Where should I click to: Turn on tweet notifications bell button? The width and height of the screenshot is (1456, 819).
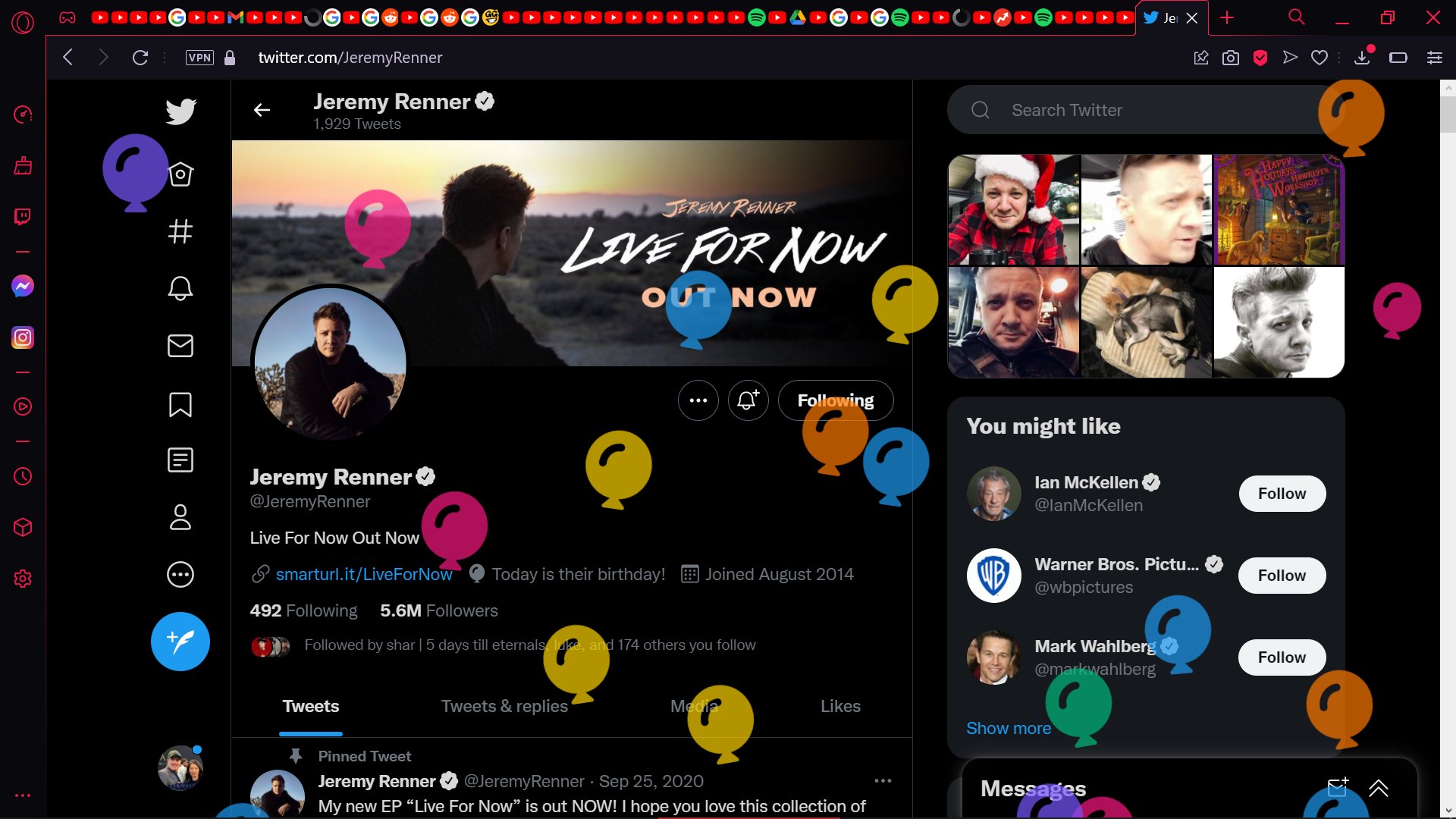point(748,400)
